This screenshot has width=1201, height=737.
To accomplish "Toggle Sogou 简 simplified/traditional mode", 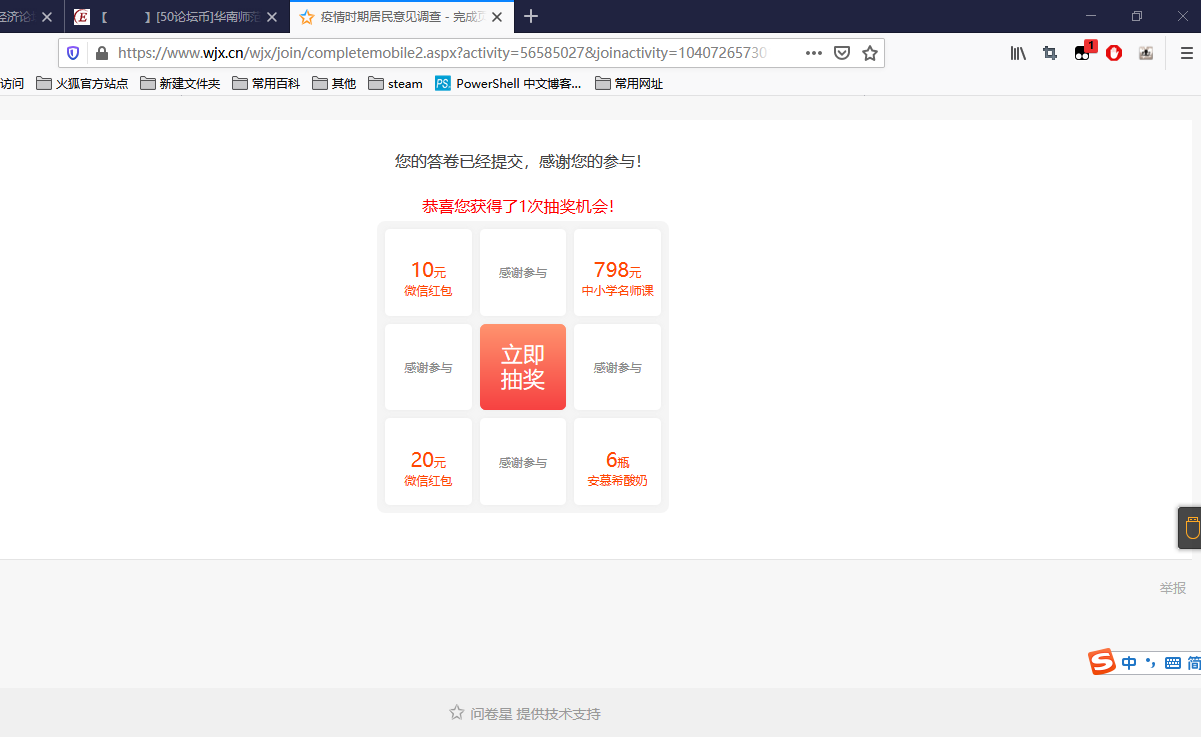I will pos(1194,663).
